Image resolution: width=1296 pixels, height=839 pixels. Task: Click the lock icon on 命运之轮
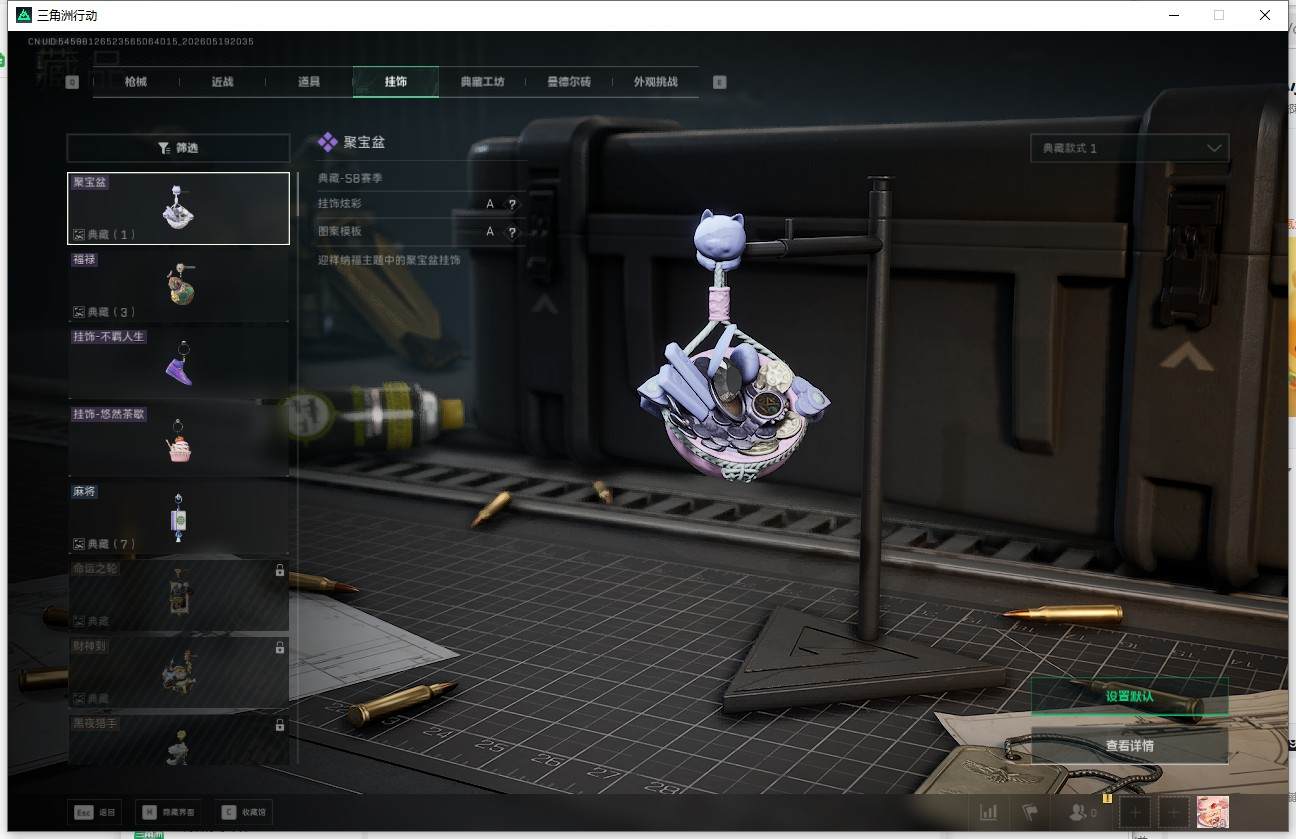(x=280, y=570)
